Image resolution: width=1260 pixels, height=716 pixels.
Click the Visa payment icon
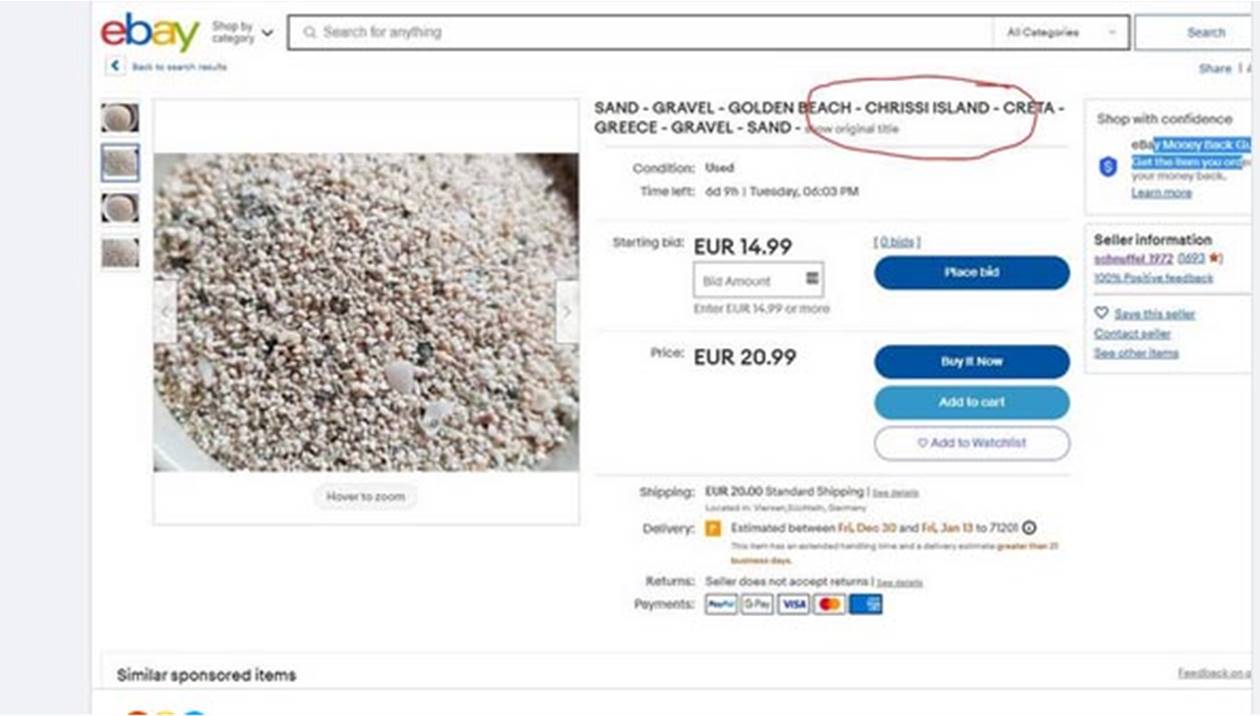[x=793, y=604]
